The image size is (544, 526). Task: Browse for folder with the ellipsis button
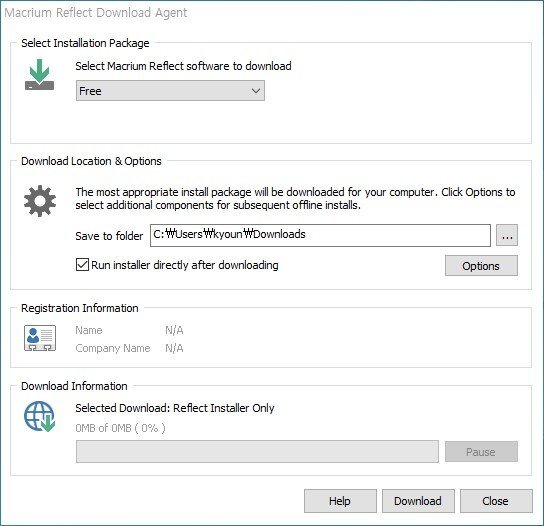pos(507,235)
